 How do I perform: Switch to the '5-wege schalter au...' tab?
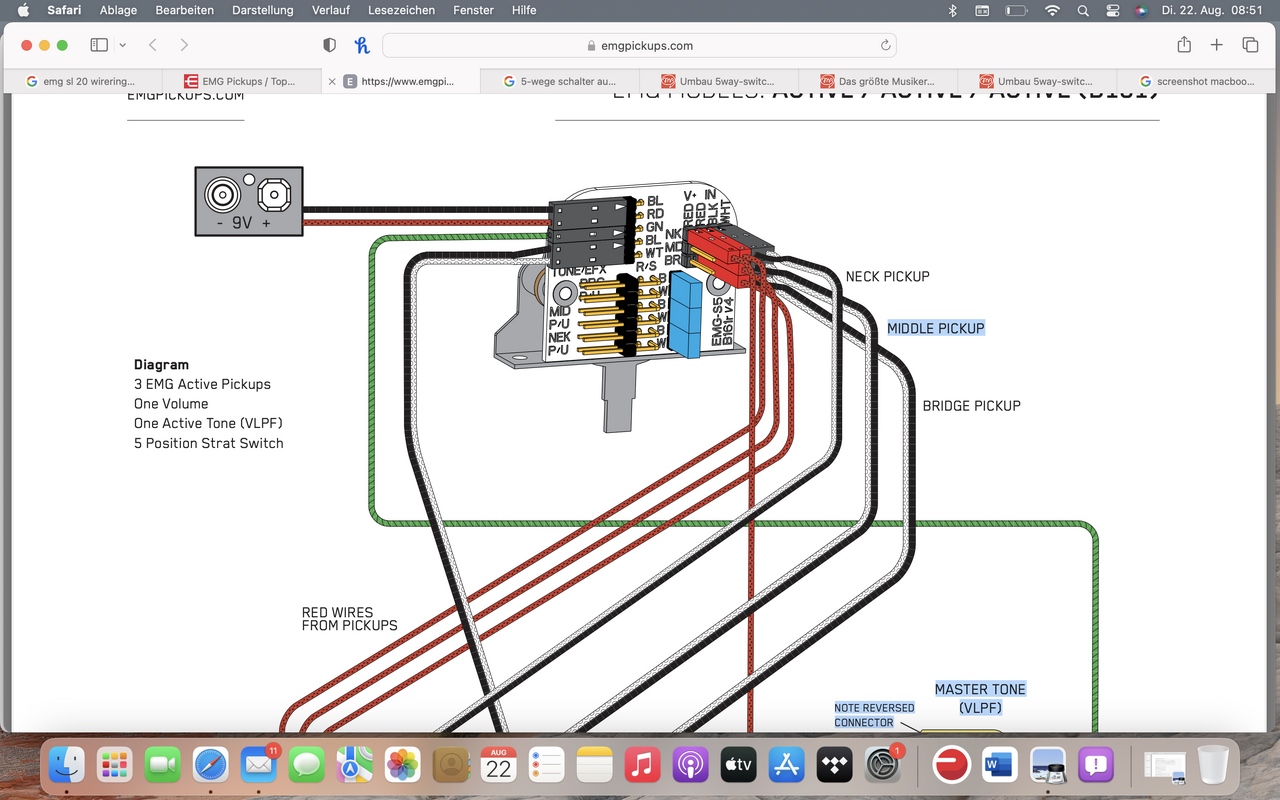point(560,81)
